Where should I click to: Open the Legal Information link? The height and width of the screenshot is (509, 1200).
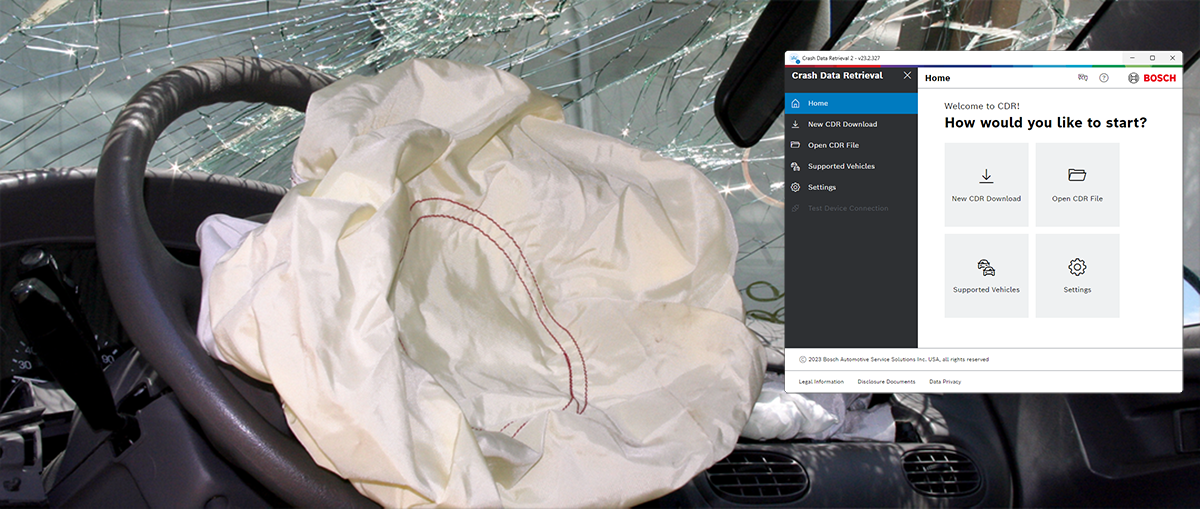pos(821,382)
